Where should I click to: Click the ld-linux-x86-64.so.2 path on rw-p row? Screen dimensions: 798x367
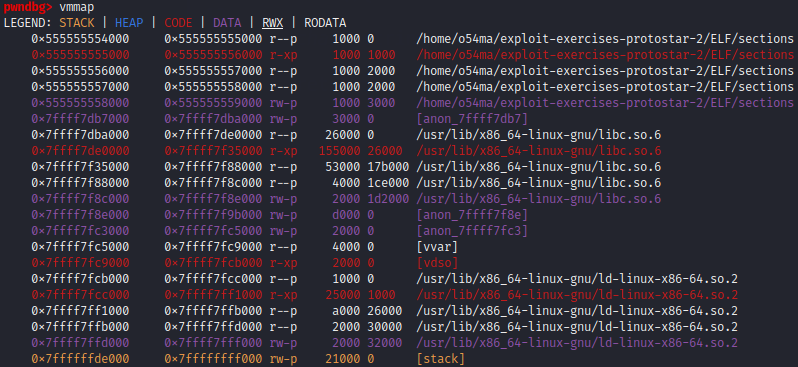point(577,343)
